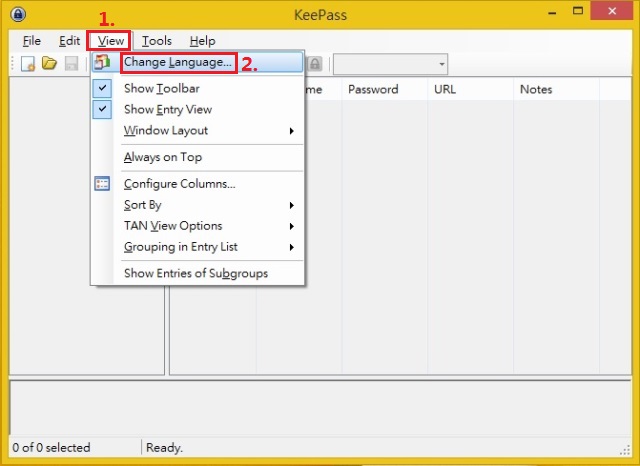Click the window resize grip in status bar
This screenshot has width=640, height=466.
click(624, 450)
